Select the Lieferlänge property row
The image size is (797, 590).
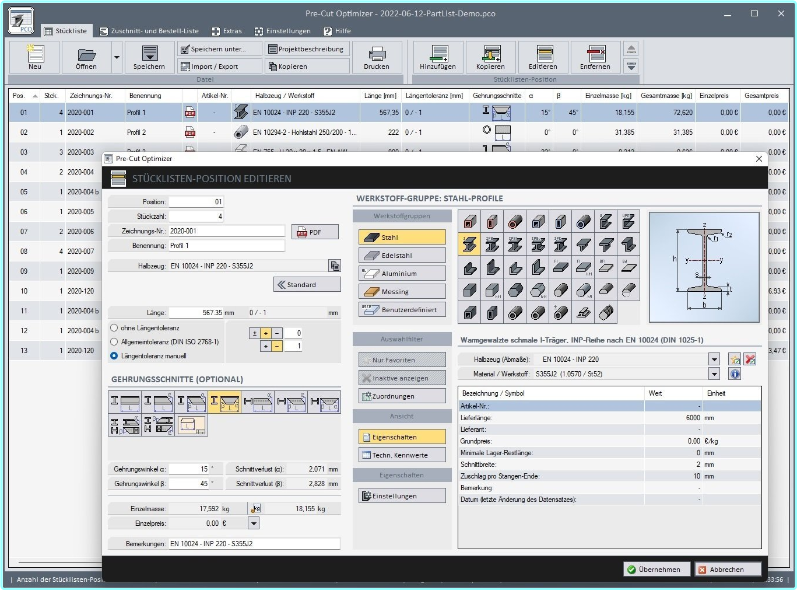click(x=610, y=418)
